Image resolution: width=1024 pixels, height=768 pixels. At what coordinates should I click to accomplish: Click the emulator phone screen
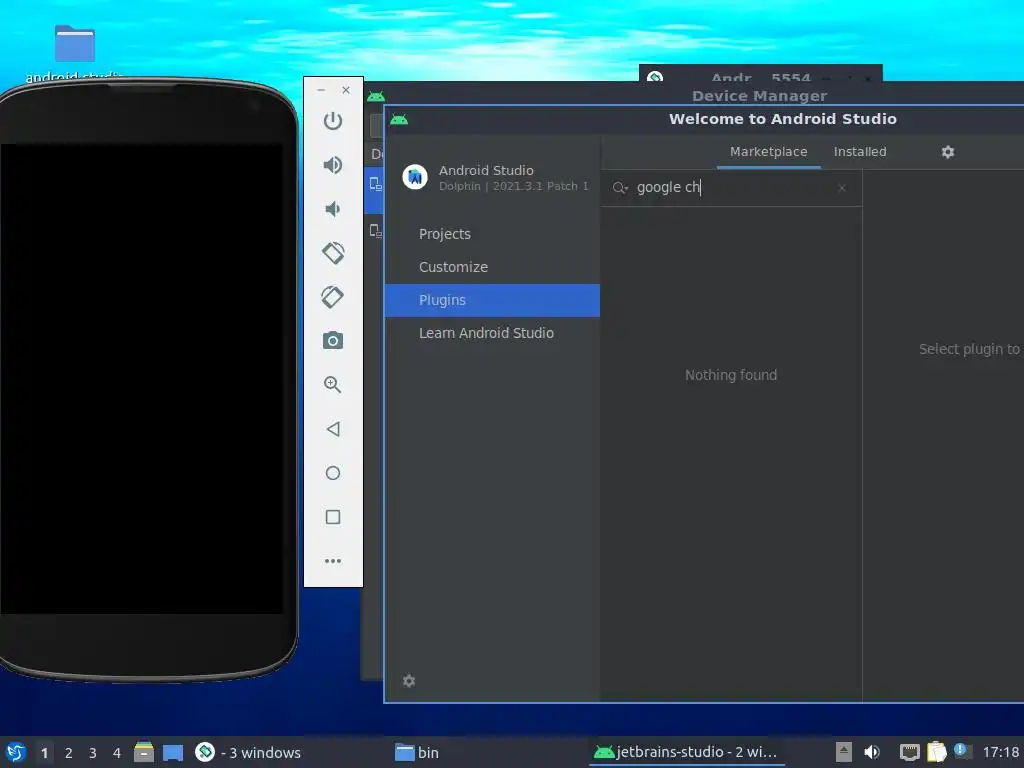point(142,379)
